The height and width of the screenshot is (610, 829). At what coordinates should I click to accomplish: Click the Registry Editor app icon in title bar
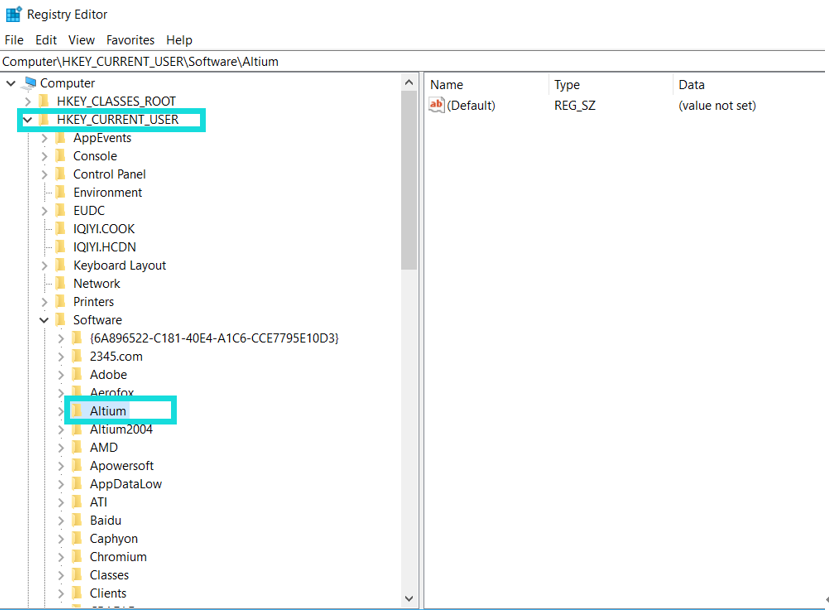[x=14, y=14]
